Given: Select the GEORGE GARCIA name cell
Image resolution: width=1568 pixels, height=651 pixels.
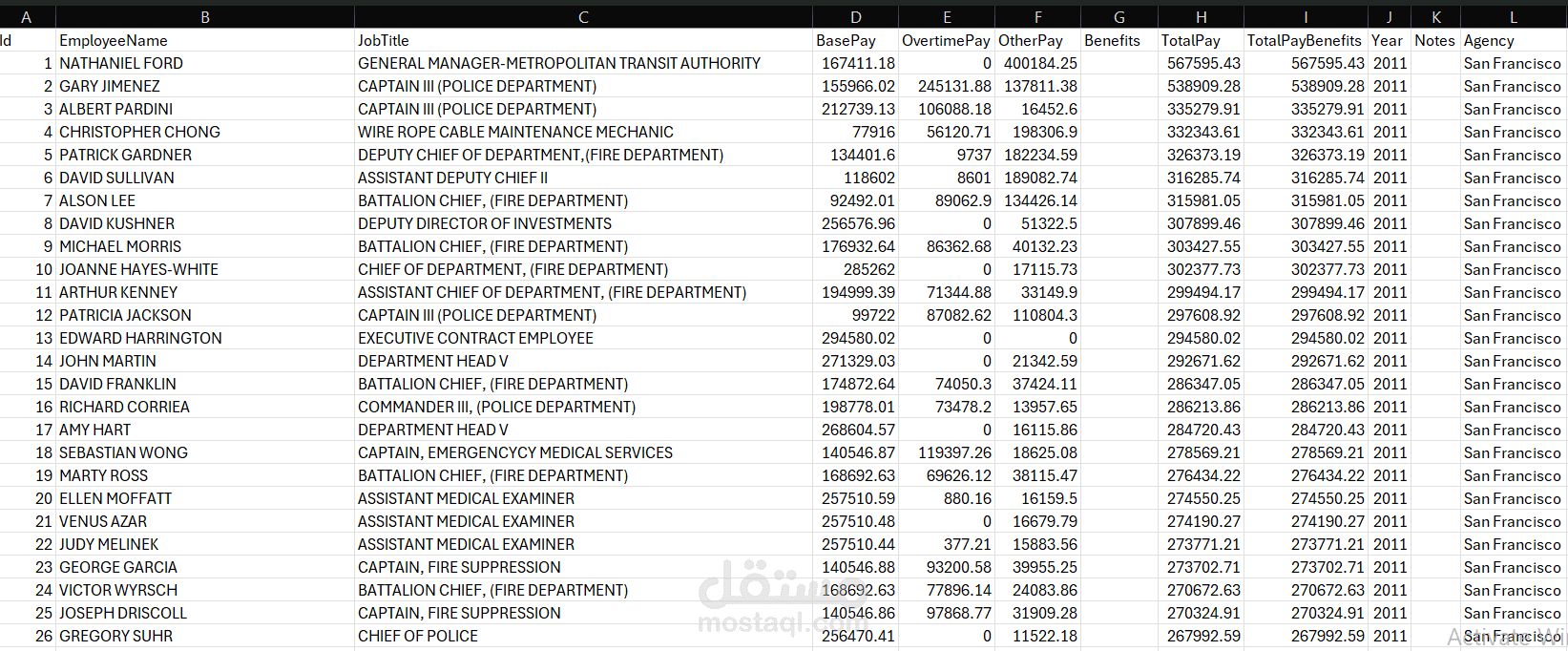Looking at the screenshot, I should point(205,567).
